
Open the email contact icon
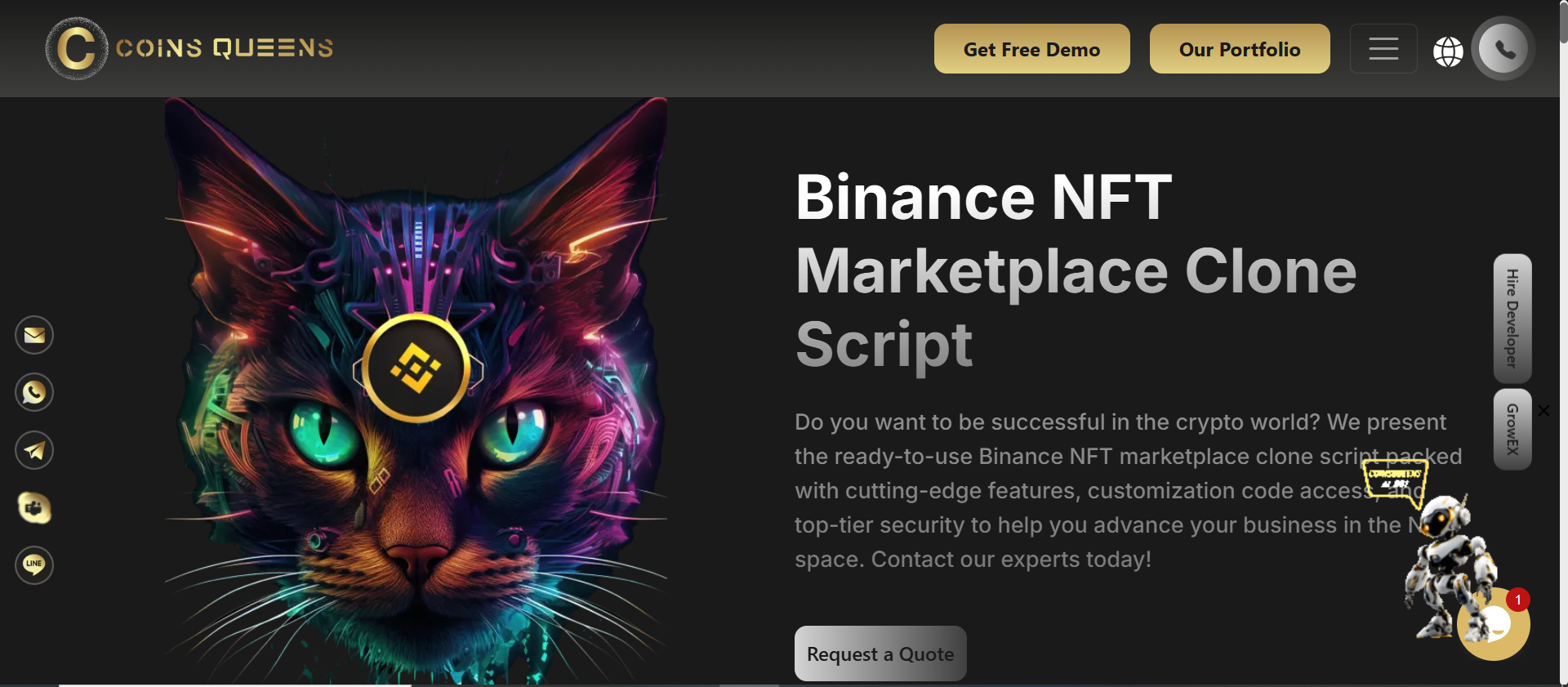click(x=33, y=334)
